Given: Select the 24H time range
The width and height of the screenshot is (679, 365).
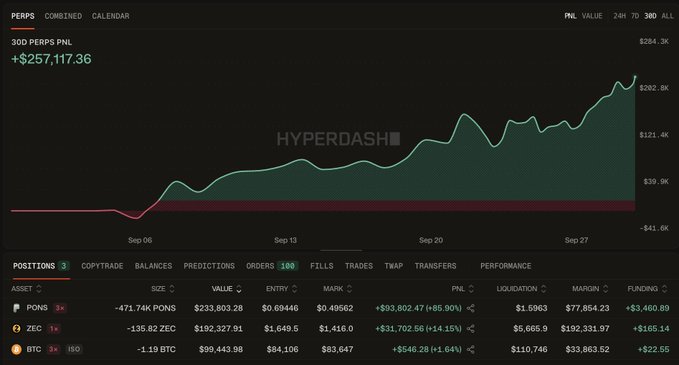Looking at the screenshot, I should [619, 16].
